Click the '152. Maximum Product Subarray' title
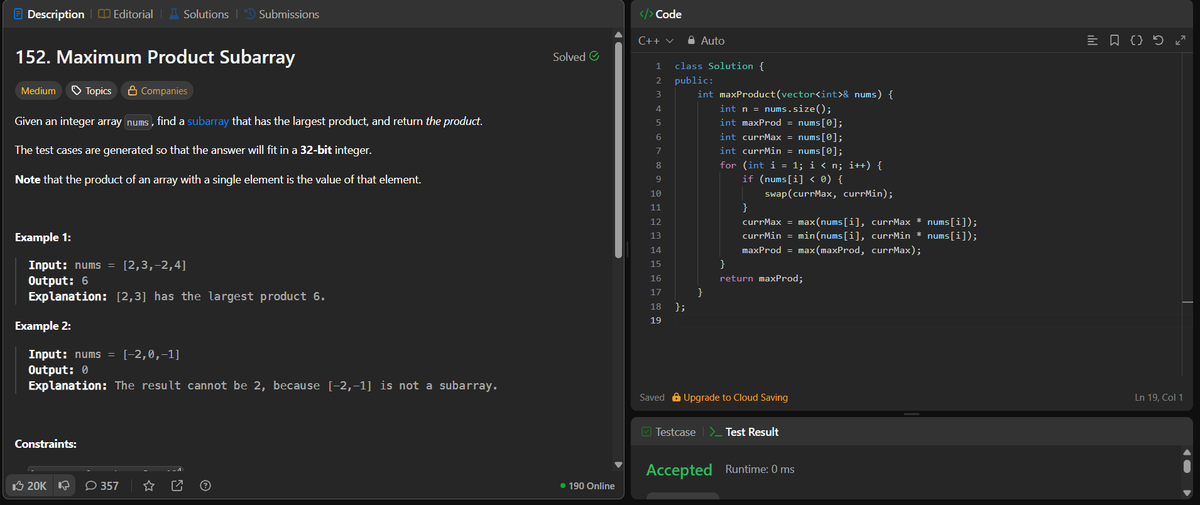 [x=156, y=57]
